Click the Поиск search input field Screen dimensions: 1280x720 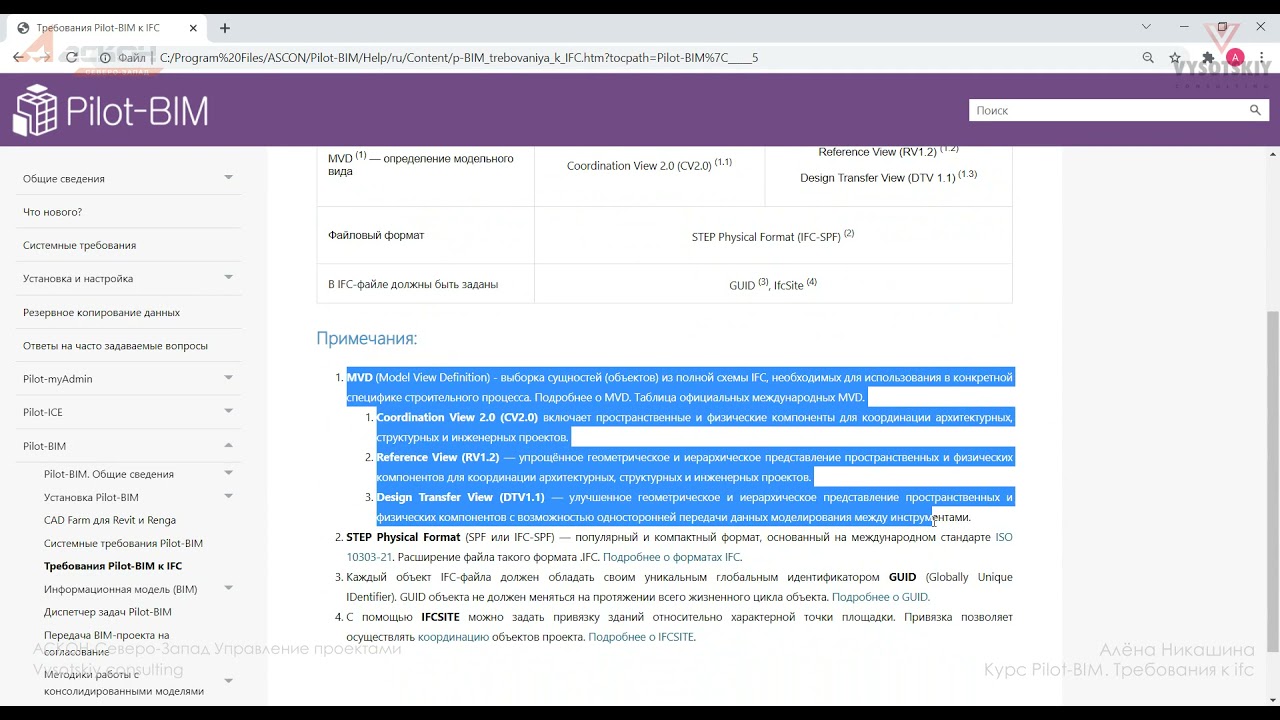coord(1107,110)
